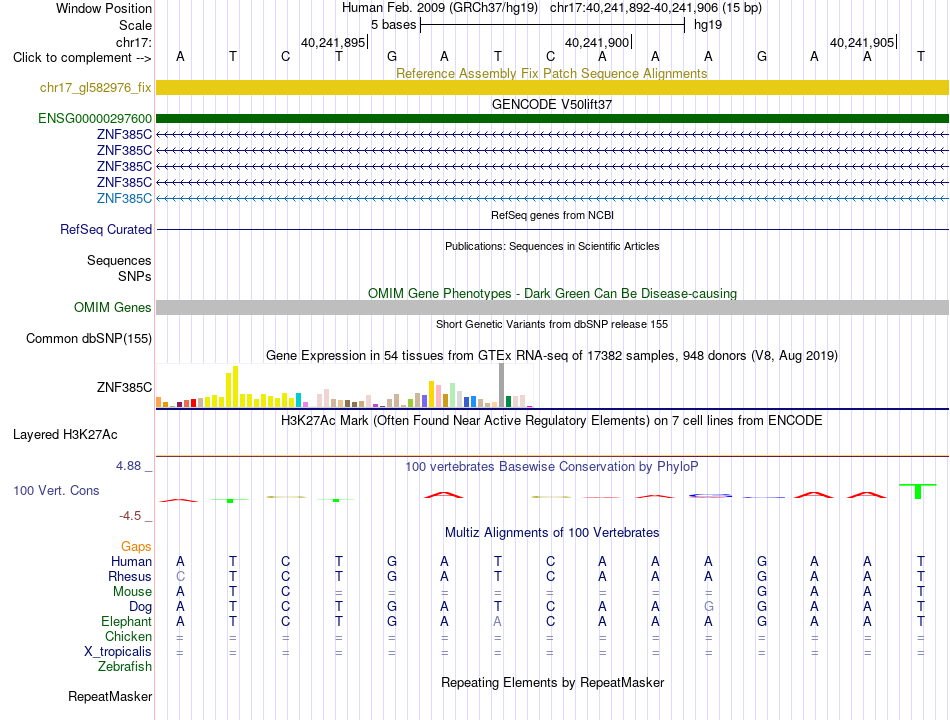Select the Mouse species row label
Viewport: 950px width, 720px height.
tap(132, 592)
